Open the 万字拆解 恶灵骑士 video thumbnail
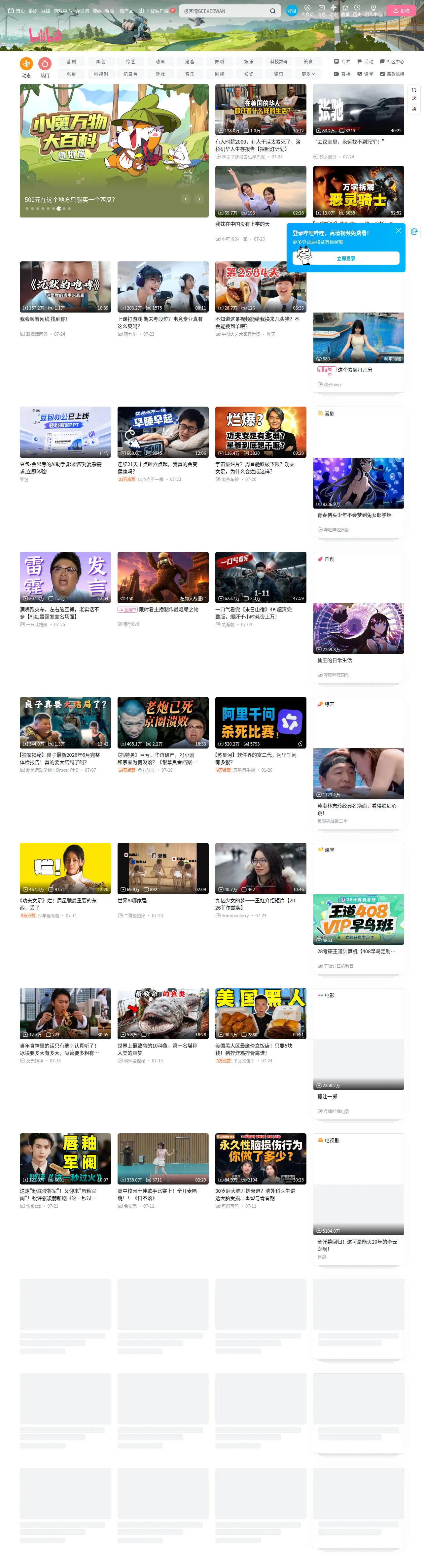The width and height of the screenshot is (424, 1568). 358,192
